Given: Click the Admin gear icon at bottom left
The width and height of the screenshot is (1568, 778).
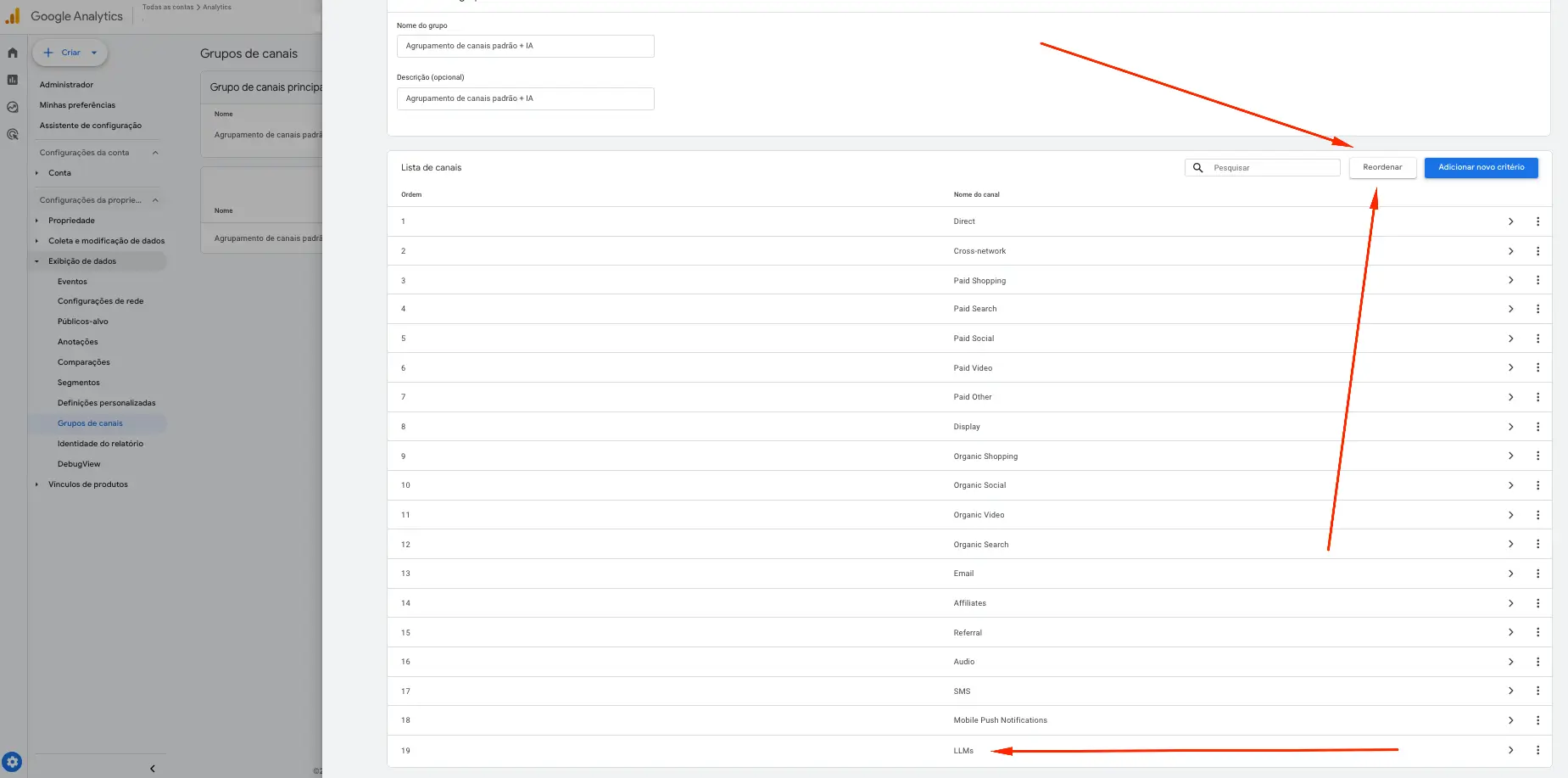Looking at the screenshot, I should (12, 762).
